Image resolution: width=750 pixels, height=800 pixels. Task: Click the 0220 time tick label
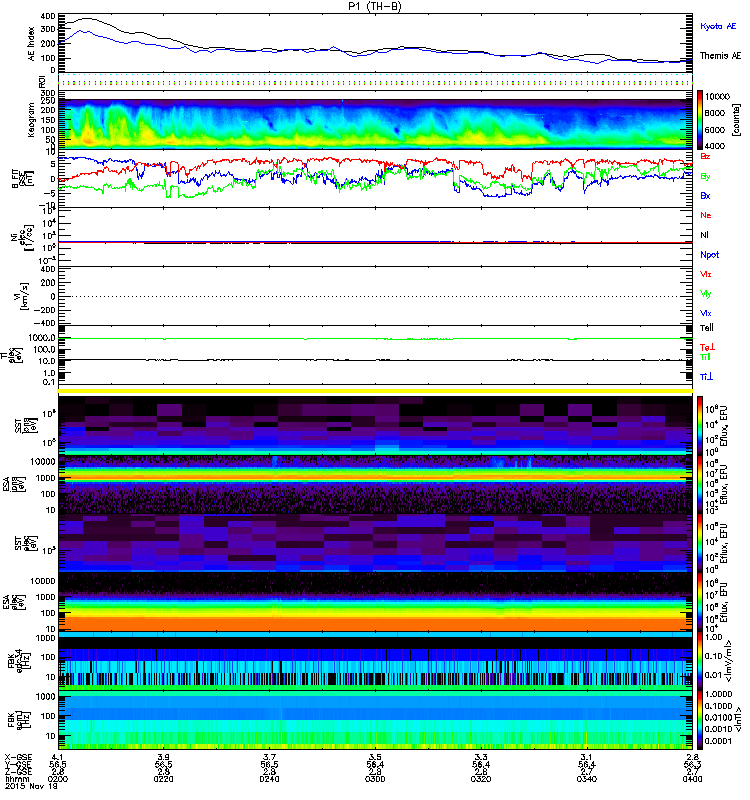point(163,779)
